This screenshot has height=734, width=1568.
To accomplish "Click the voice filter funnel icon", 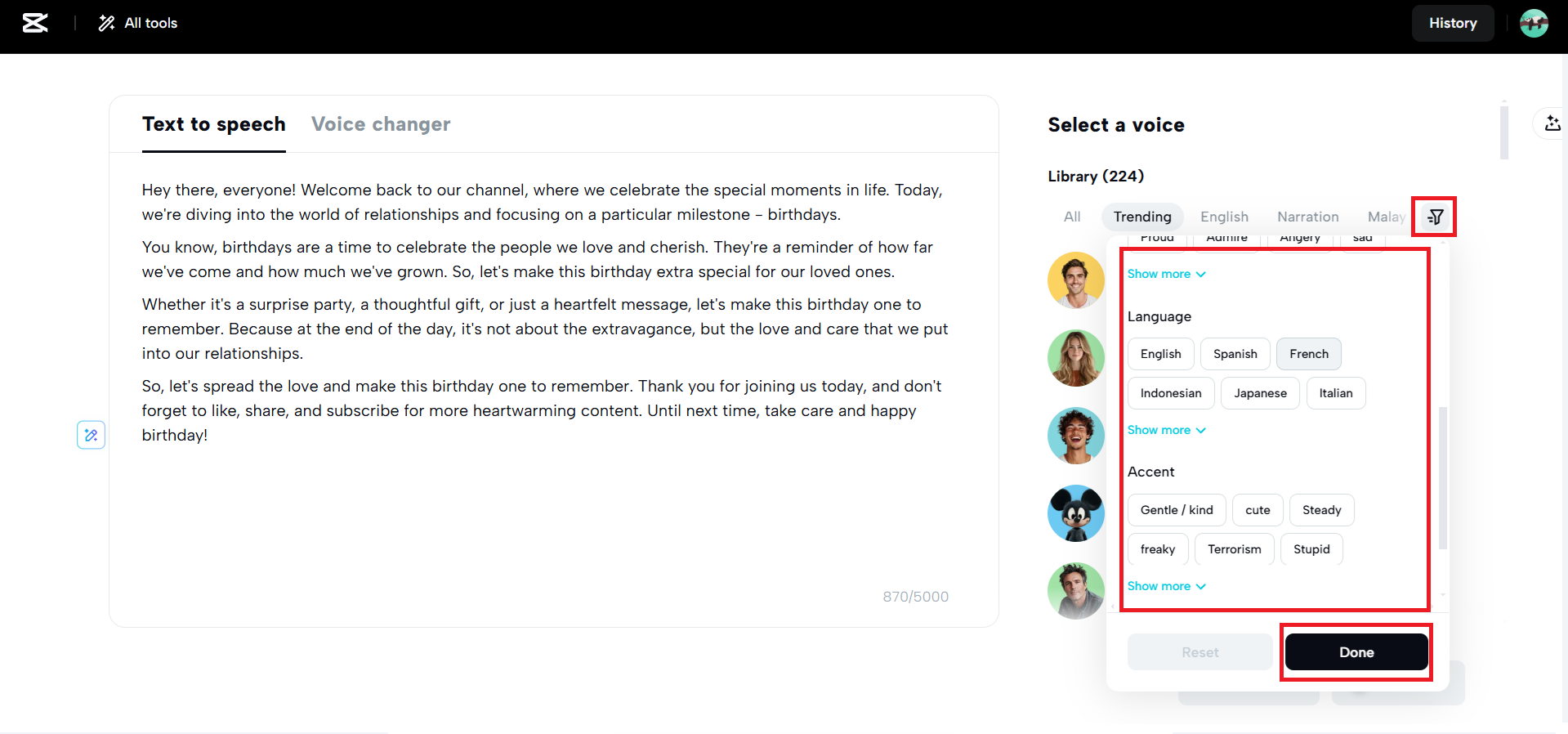I will click(1435, 217).
